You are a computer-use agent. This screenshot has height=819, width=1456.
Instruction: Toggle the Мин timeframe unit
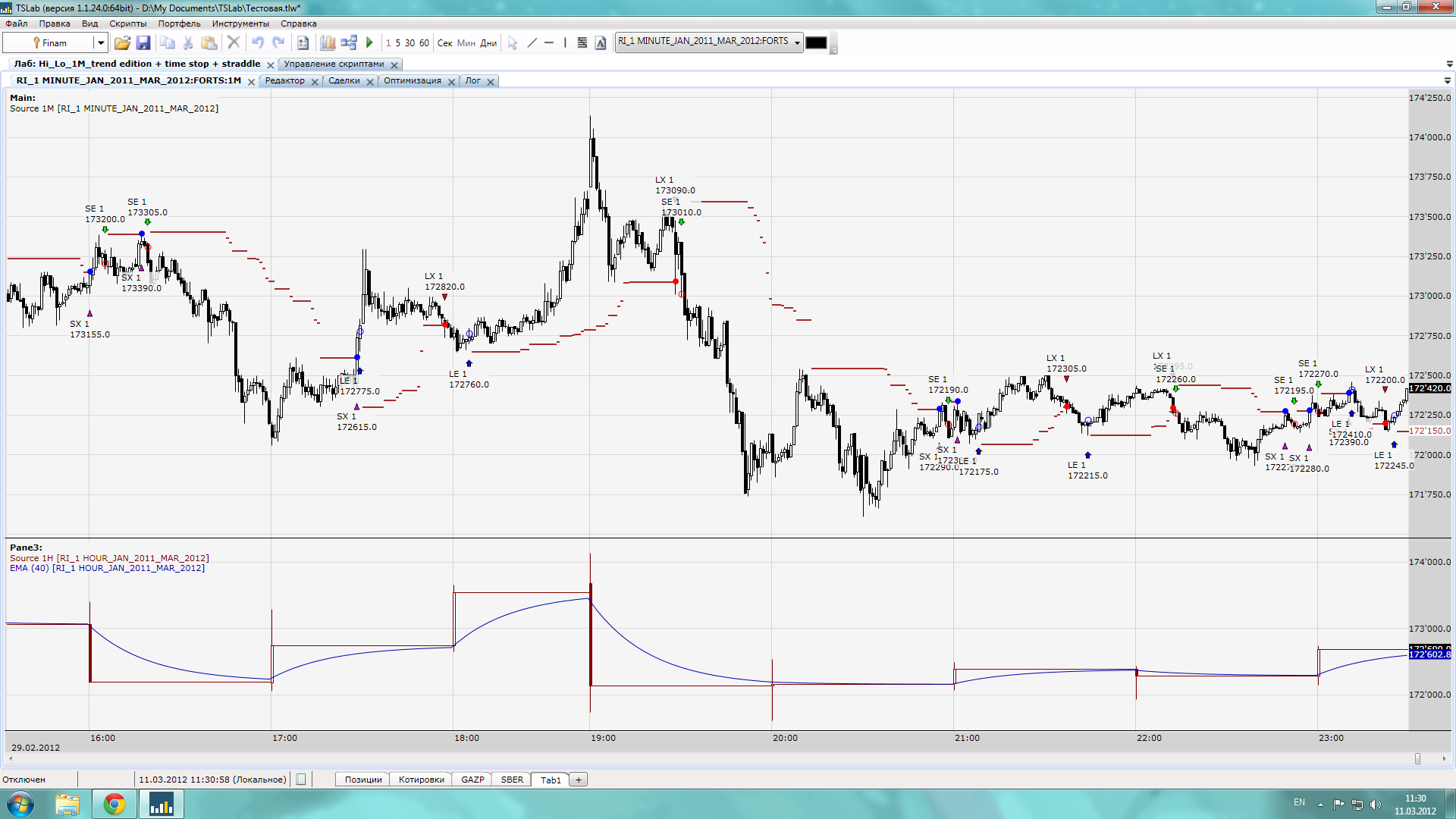pyautogui.click(x=466, y=43)
